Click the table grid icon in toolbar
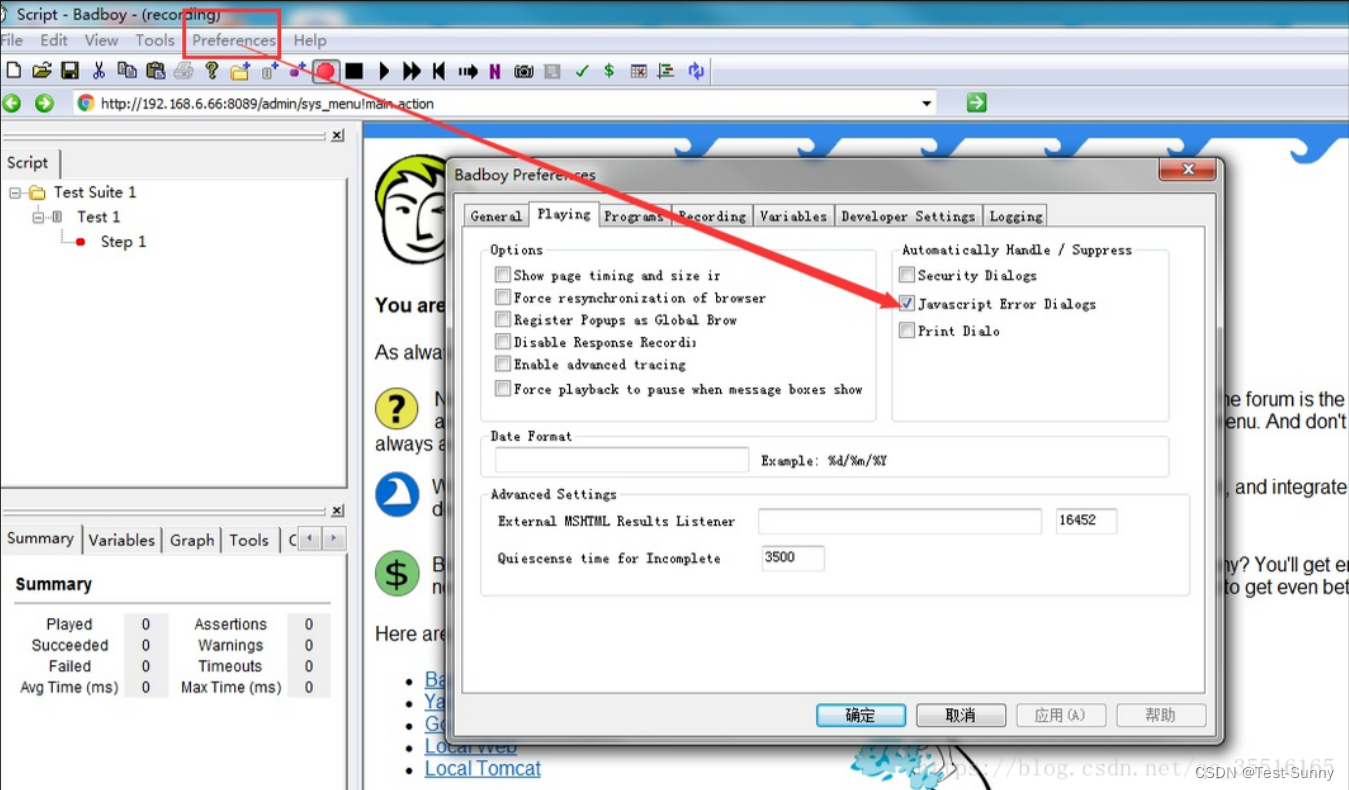 tap(639, 71)
